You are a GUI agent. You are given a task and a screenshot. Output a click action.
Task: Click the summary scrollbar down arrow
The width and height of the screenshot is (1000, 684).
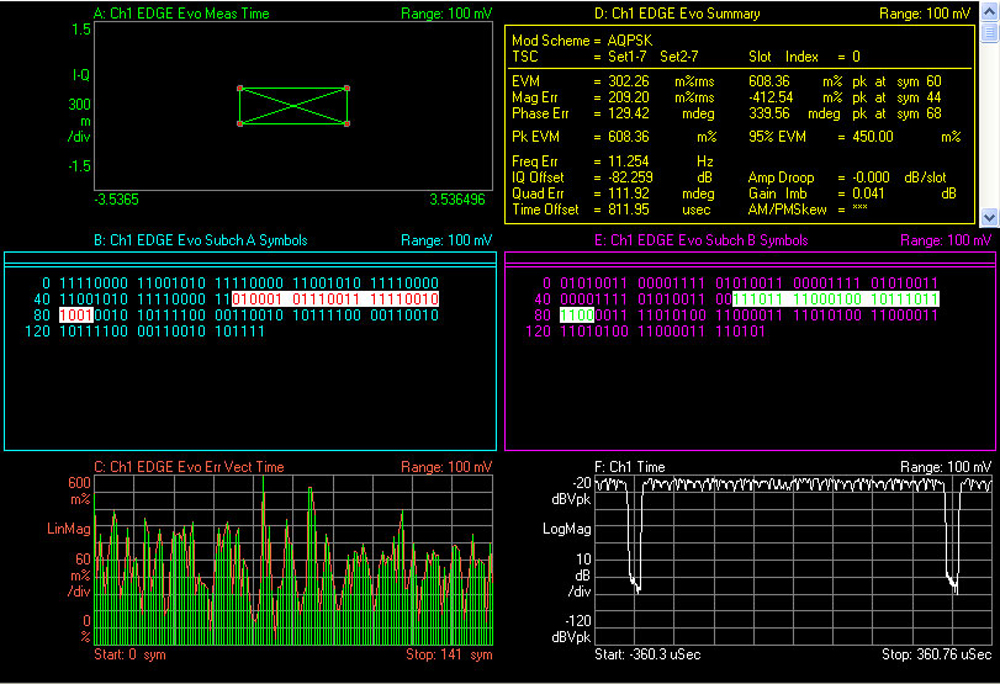point(990,216)
